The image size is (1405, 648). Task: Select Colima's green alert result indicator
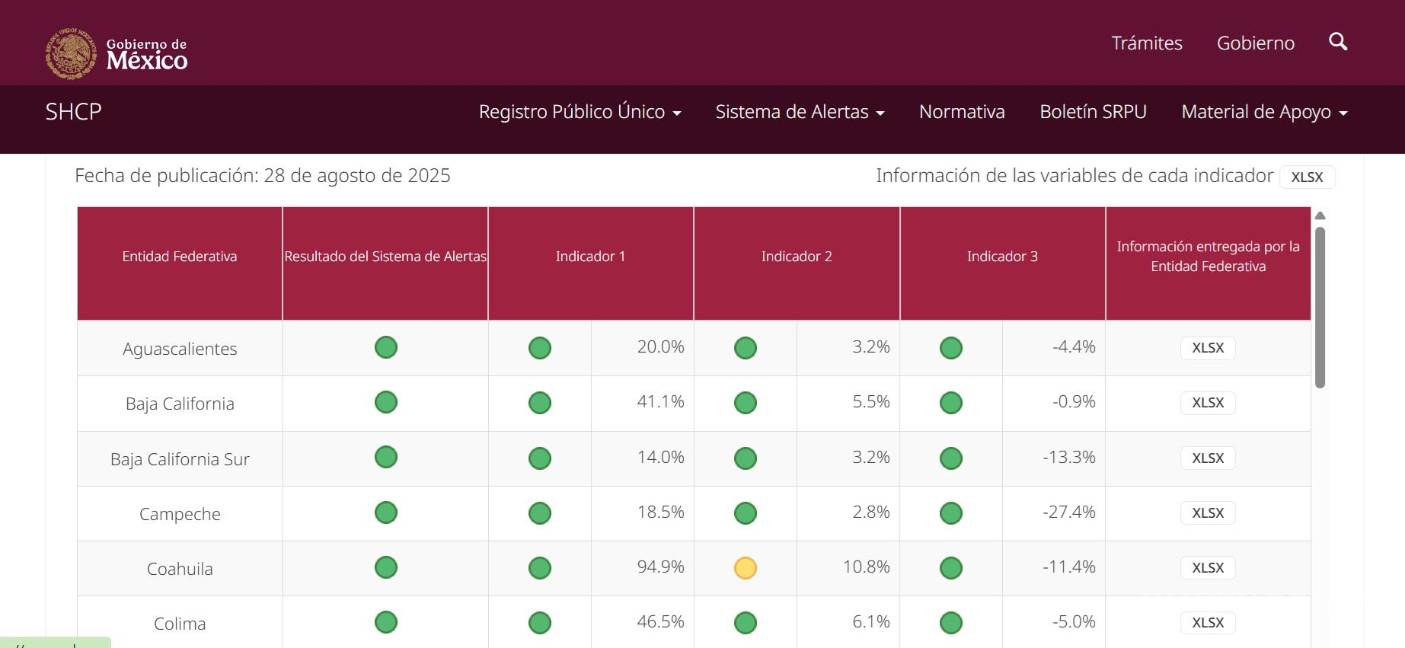point(386,622)
